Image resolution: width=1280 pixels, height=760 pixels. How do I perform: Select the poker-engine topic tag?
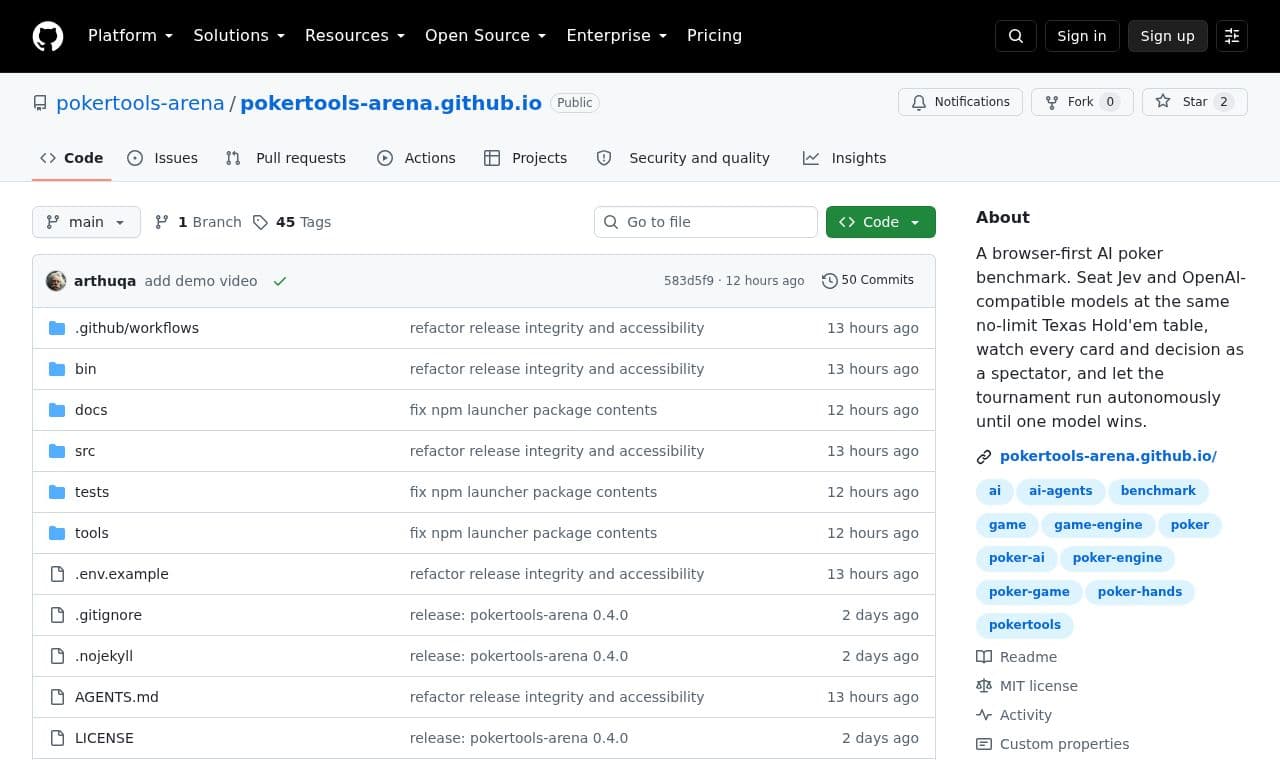1117,558
